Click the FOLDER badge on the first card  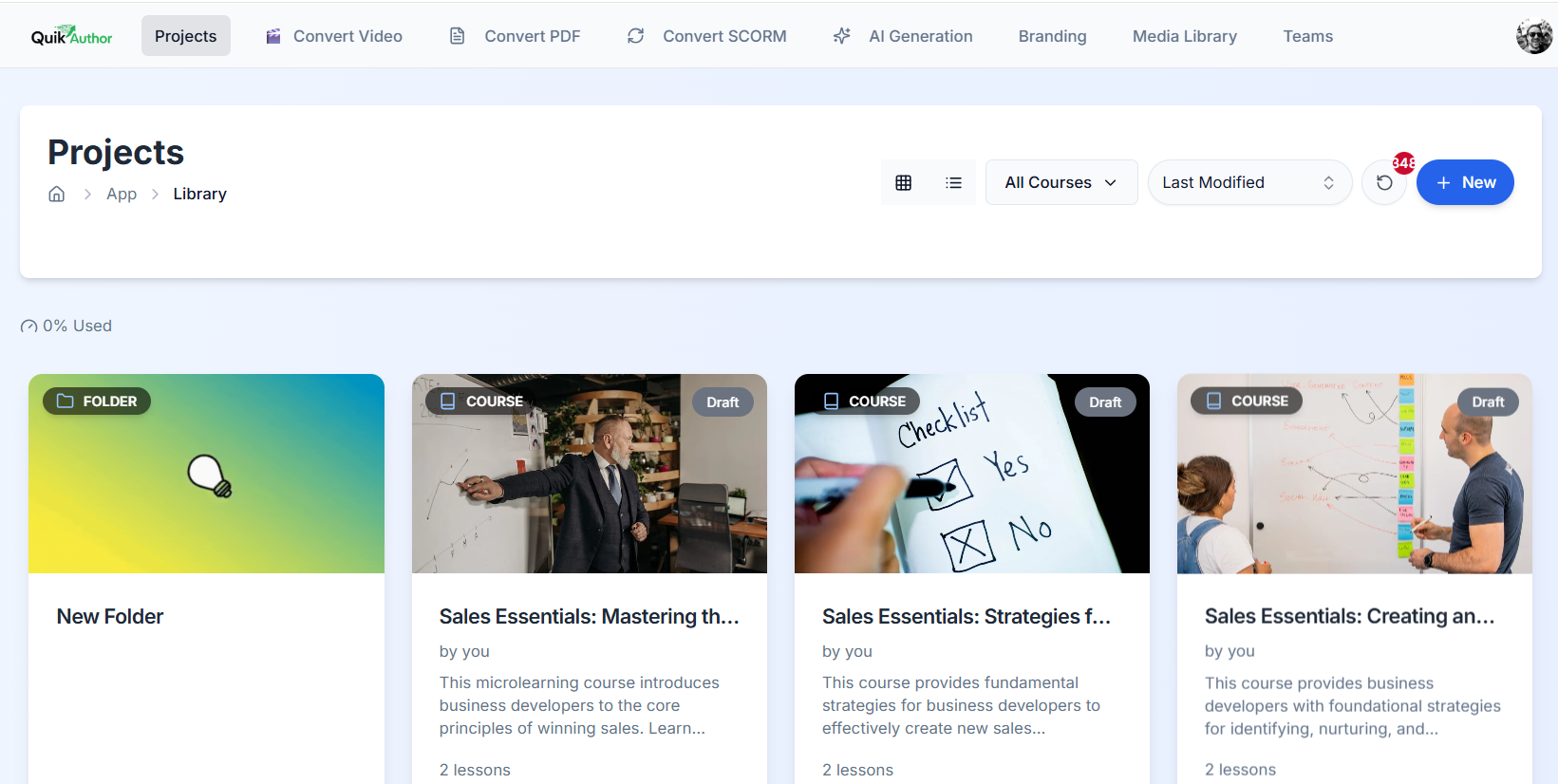[x=97, y=401]
